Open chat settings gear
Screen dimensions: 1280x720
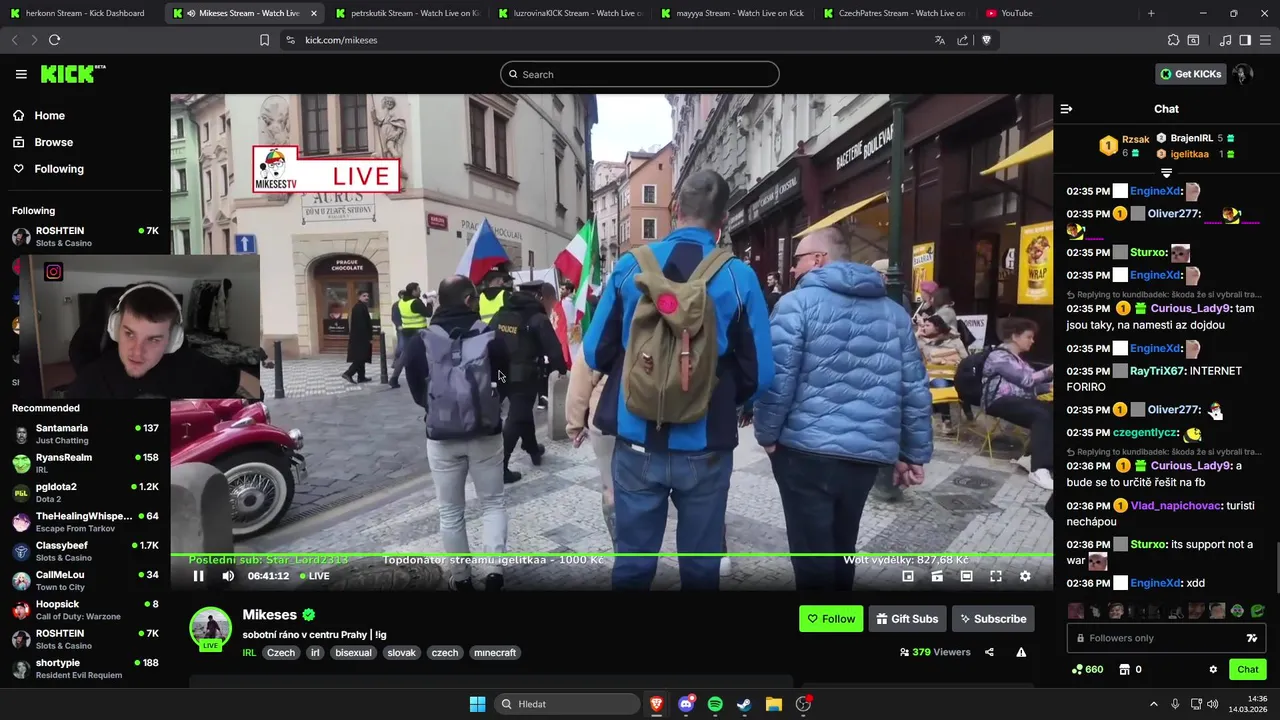coord(1213,670)
